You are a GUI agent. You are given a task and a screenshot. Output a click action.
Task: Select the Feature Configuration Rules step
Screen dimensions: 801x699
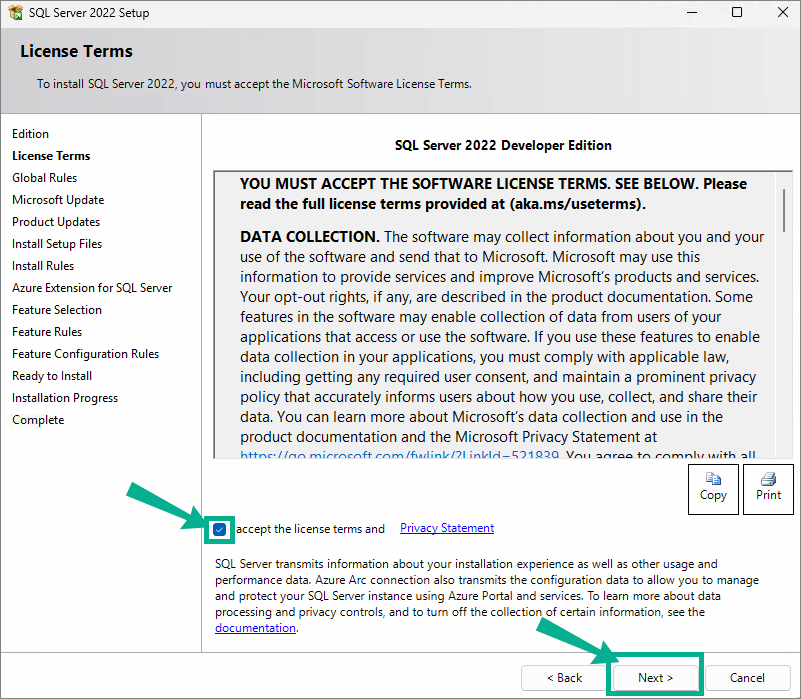86,354
